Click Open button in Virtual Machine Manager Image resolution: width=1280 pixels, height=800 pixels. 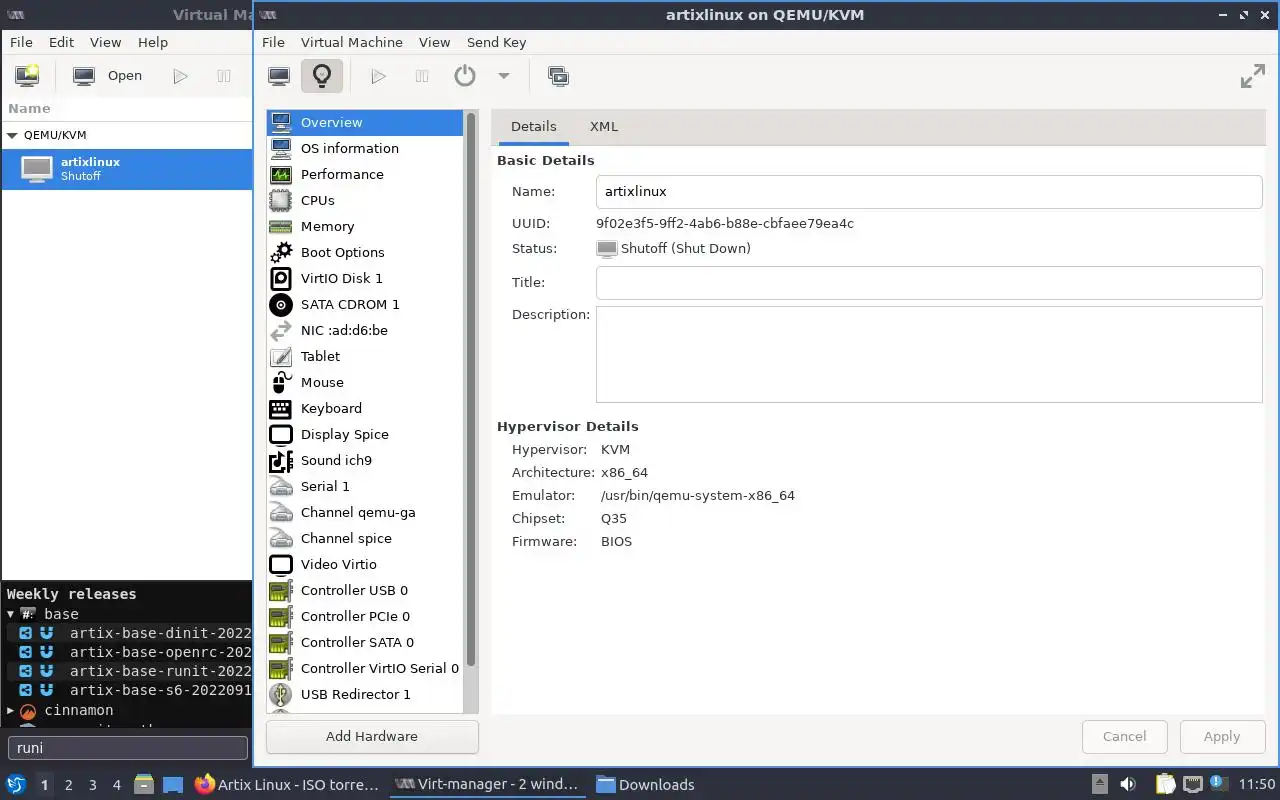(109, 76)
